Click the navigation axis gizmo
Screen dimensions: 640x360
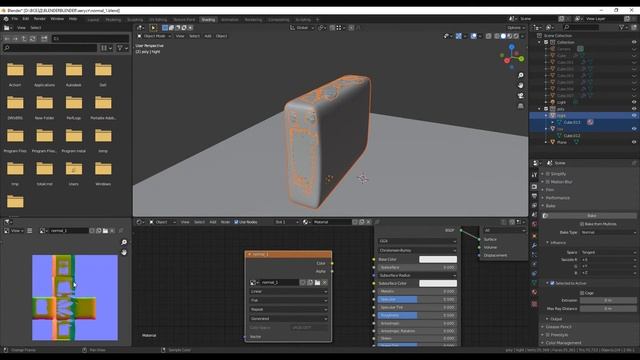pos(512,56)
